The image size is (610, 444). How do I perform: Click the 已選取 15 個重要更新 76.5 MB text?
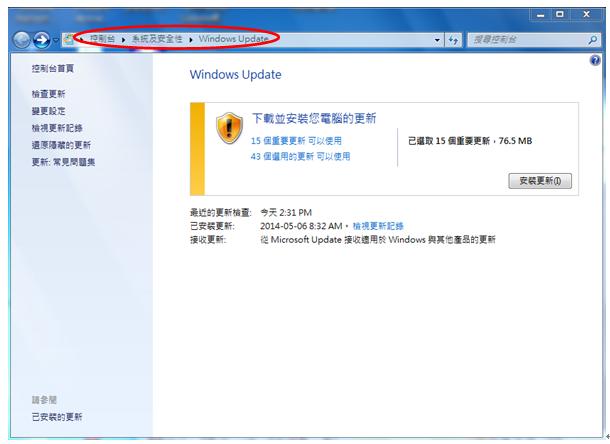470,141
